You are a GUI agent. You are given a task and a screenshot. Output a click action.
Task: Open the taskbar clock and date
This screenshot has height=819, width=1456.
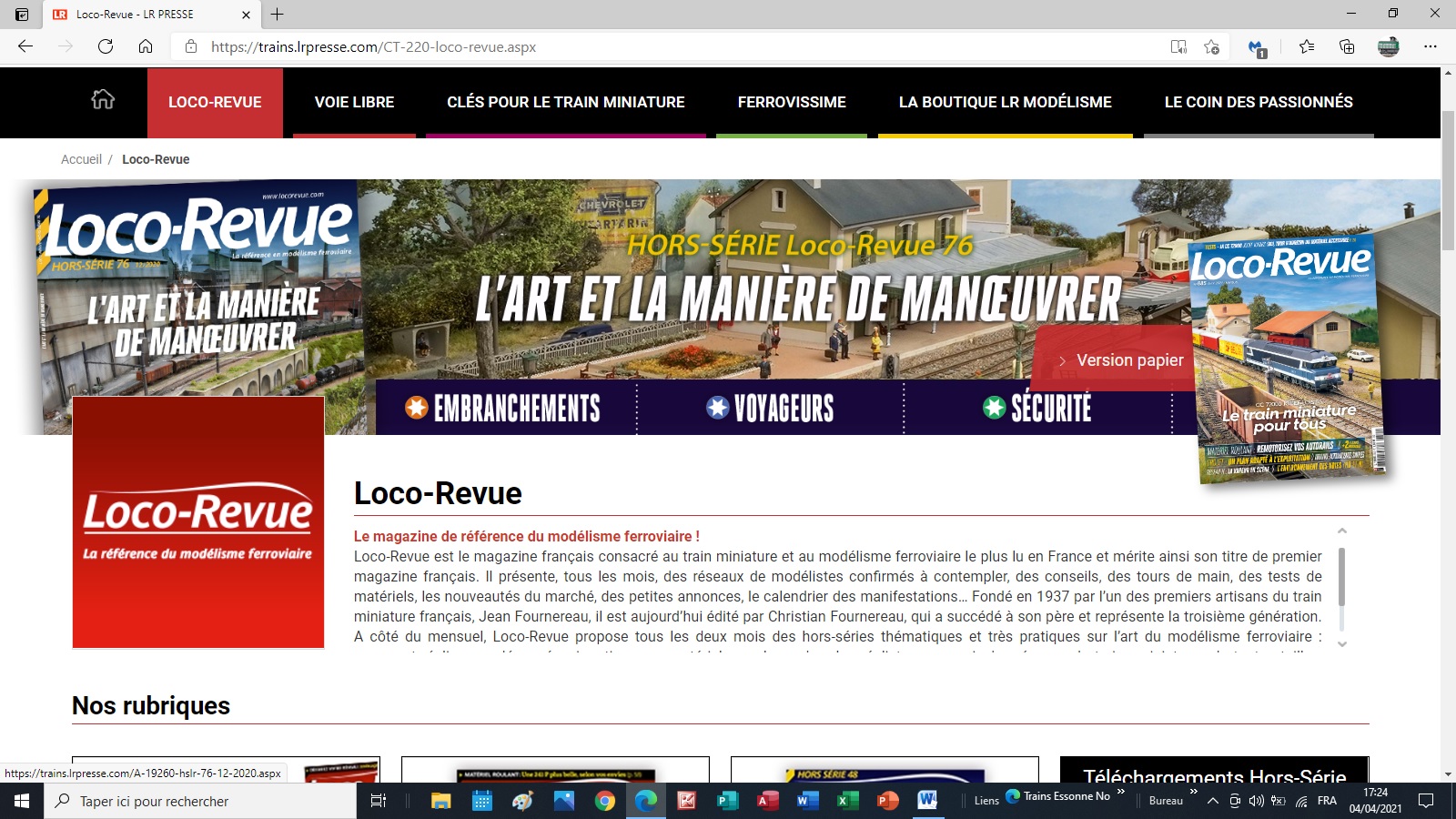[1376, 801]
